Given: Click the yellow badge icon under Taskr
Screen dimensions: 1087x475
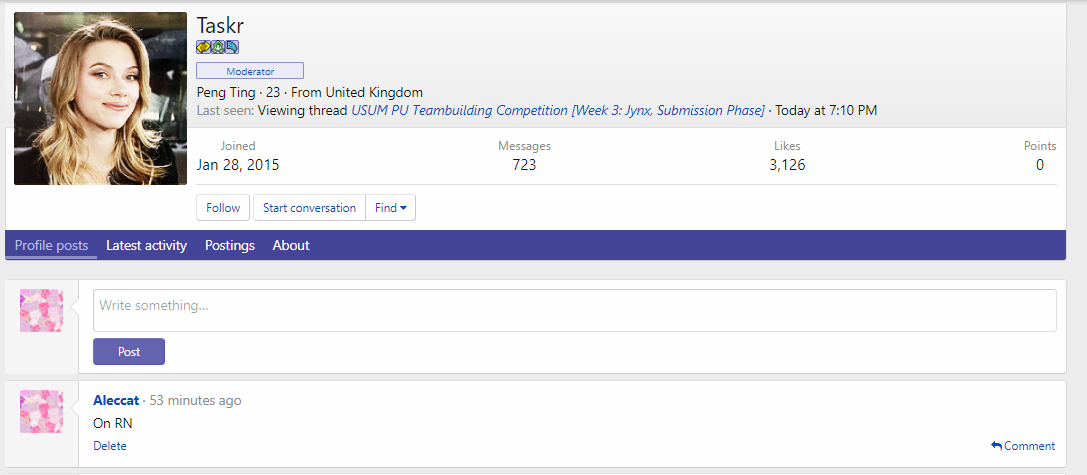Looking at the screenshot, I should [203, 47].
